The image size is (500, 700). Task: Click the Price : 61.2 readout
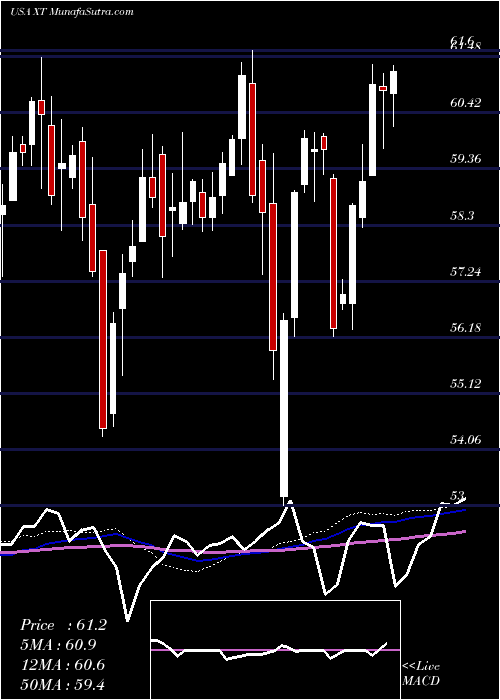[63, 625]
